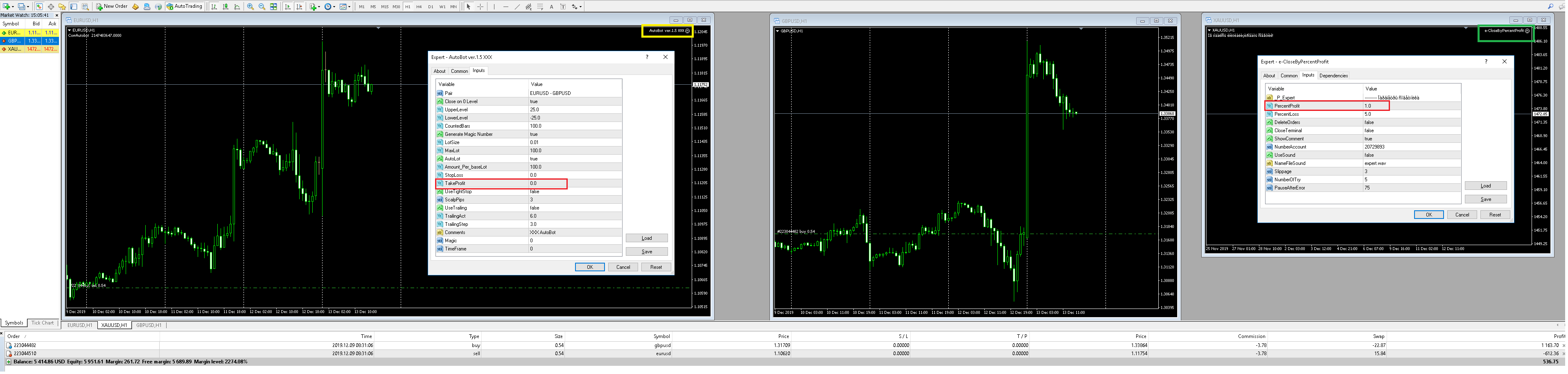Open About tab in AutoBot dialog
Screen dimensions: 1568x374
click(x=440, y=71)
